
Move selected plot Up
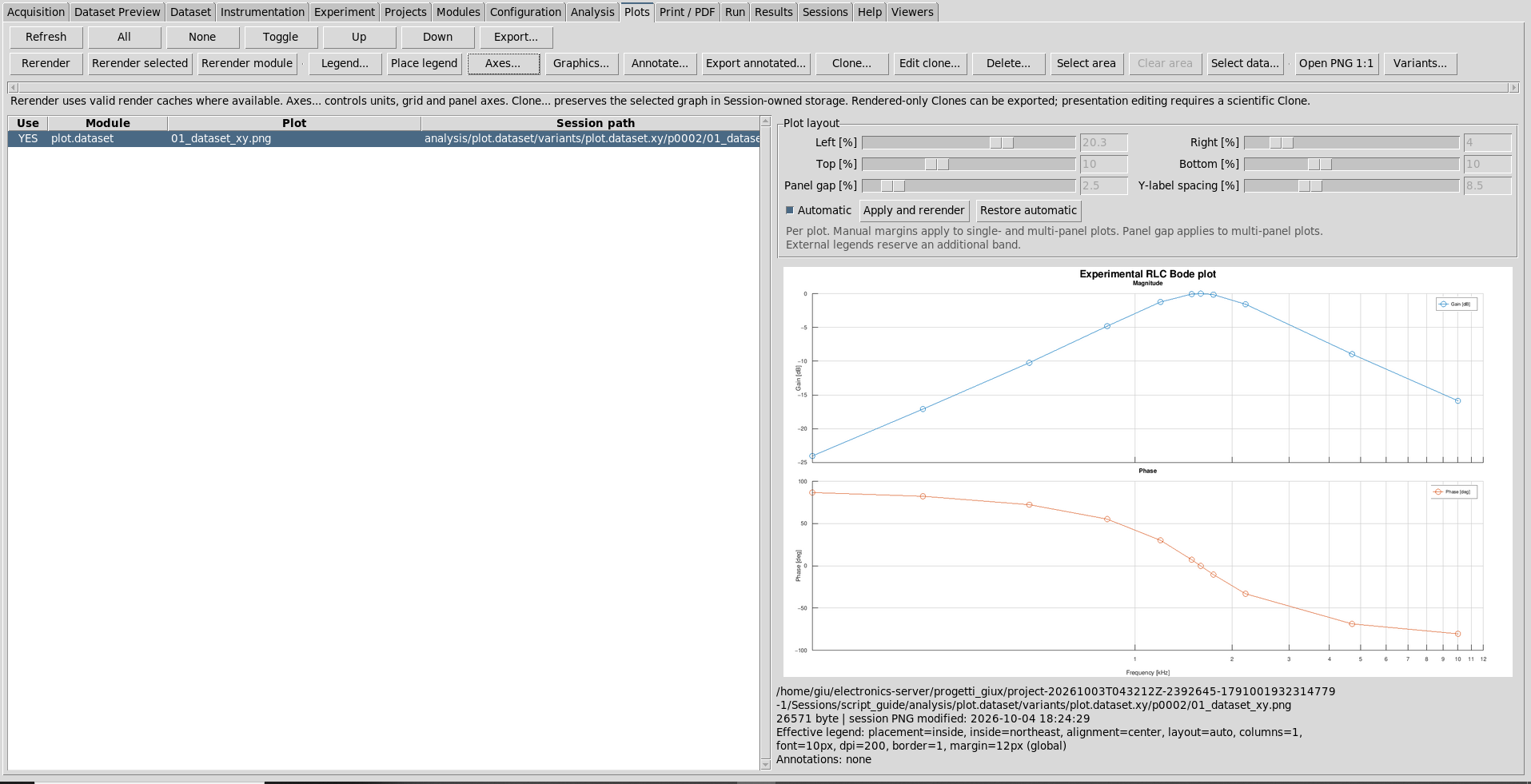tap(359, 38)
